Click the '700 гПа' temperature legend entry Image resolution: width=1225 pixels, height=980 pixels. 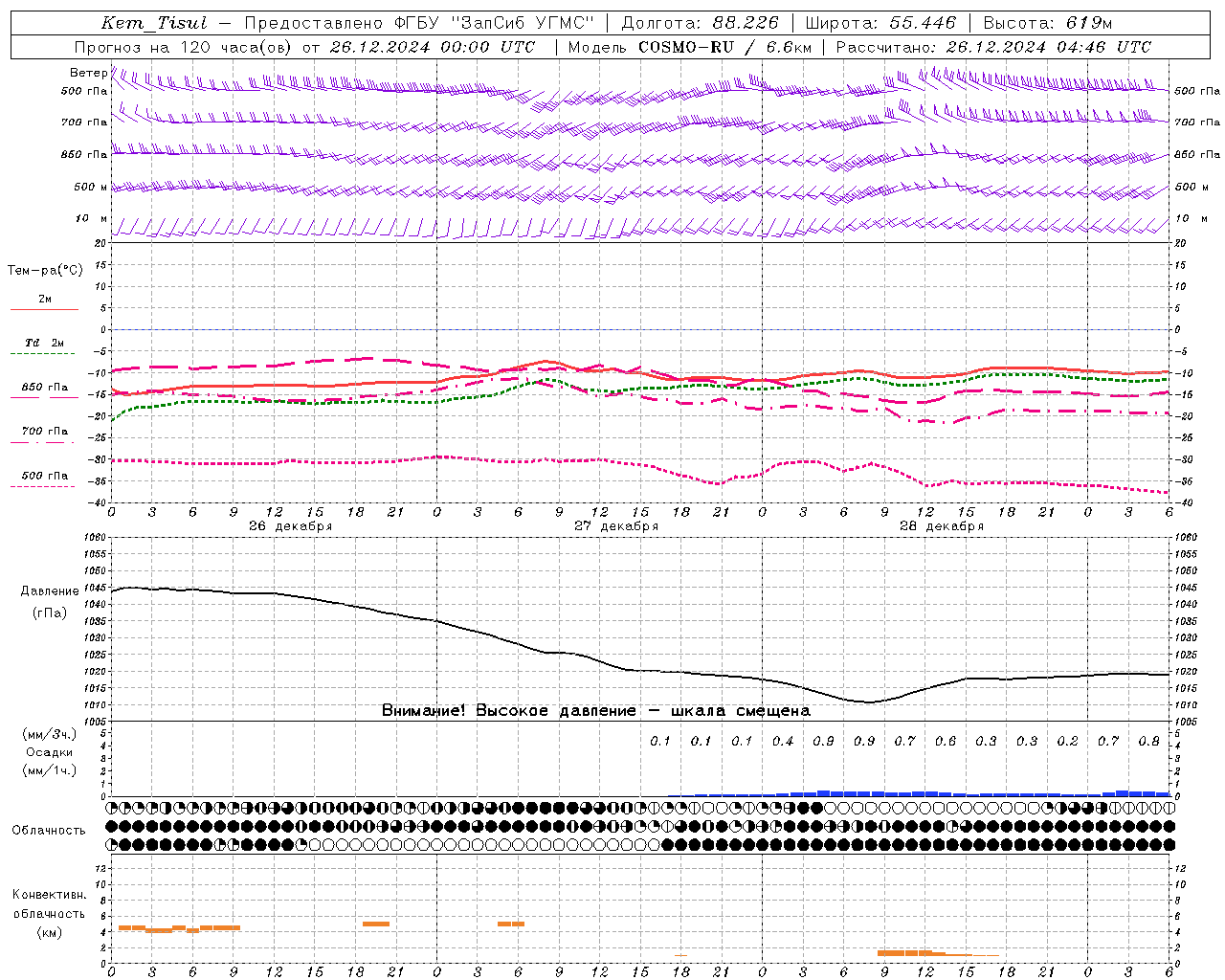(x=45, y=431)
